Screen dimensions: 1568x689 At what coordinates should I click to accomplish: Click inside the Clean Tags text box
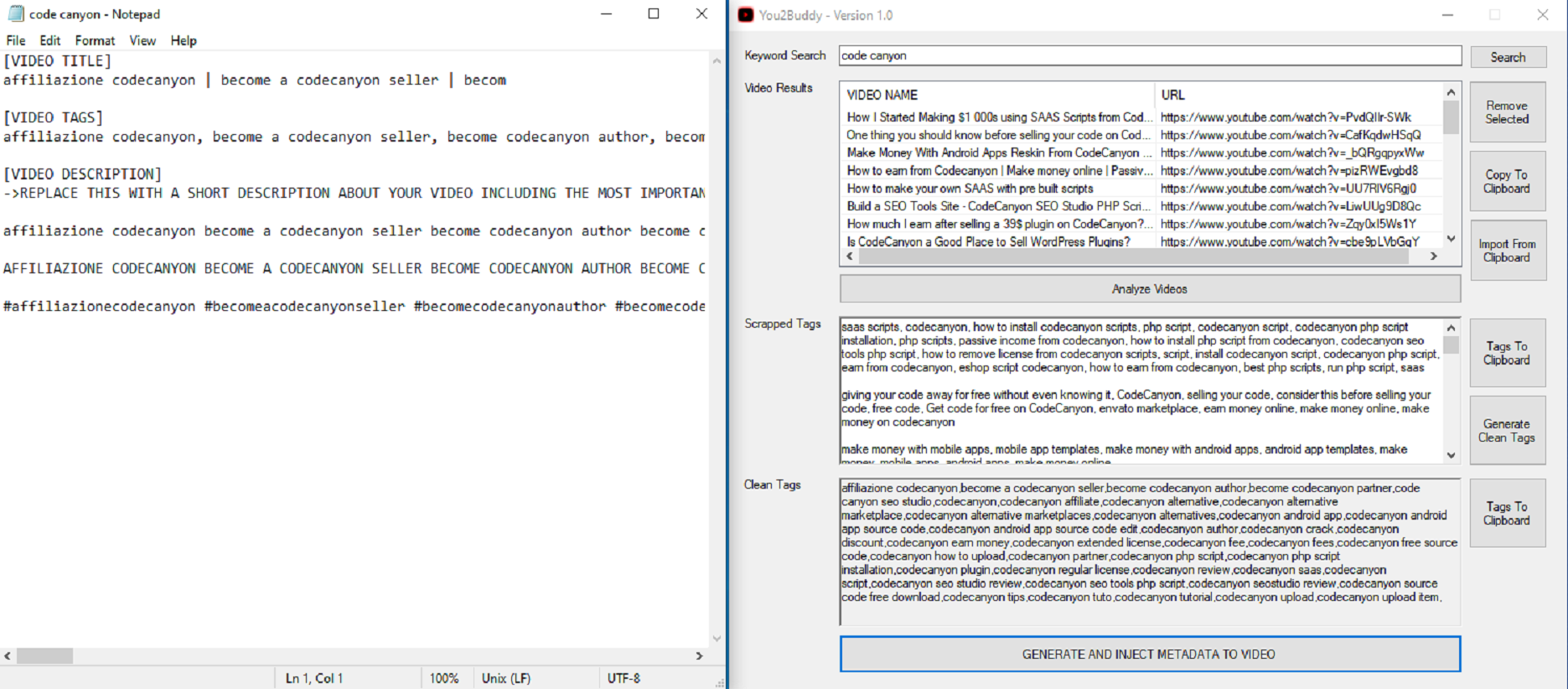coord(1150,552)
